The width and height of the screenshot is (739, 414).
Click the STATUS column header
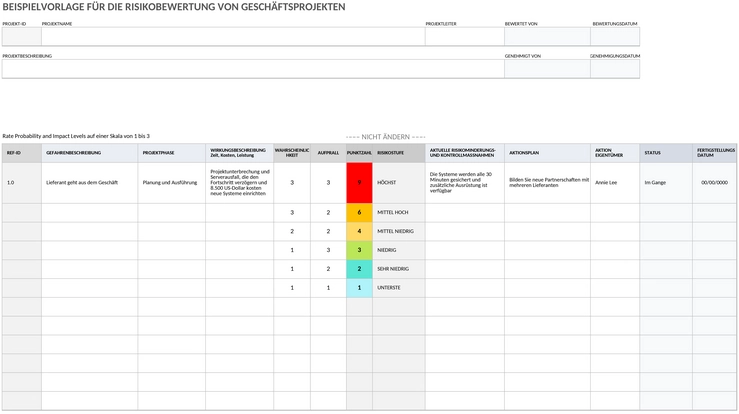point(666,153)
